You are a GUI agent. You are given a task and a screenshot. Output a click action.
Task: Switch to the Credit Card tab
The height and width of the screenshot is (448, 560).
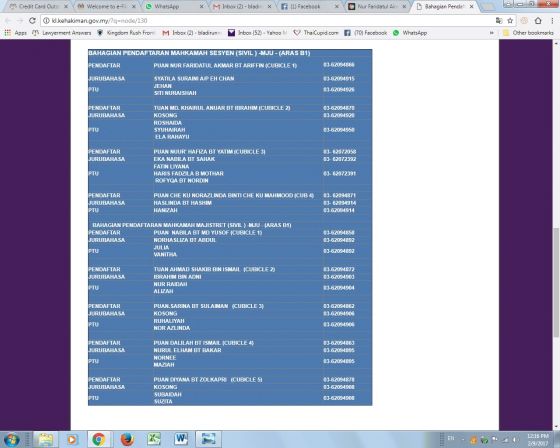click(x=38, y=6)
